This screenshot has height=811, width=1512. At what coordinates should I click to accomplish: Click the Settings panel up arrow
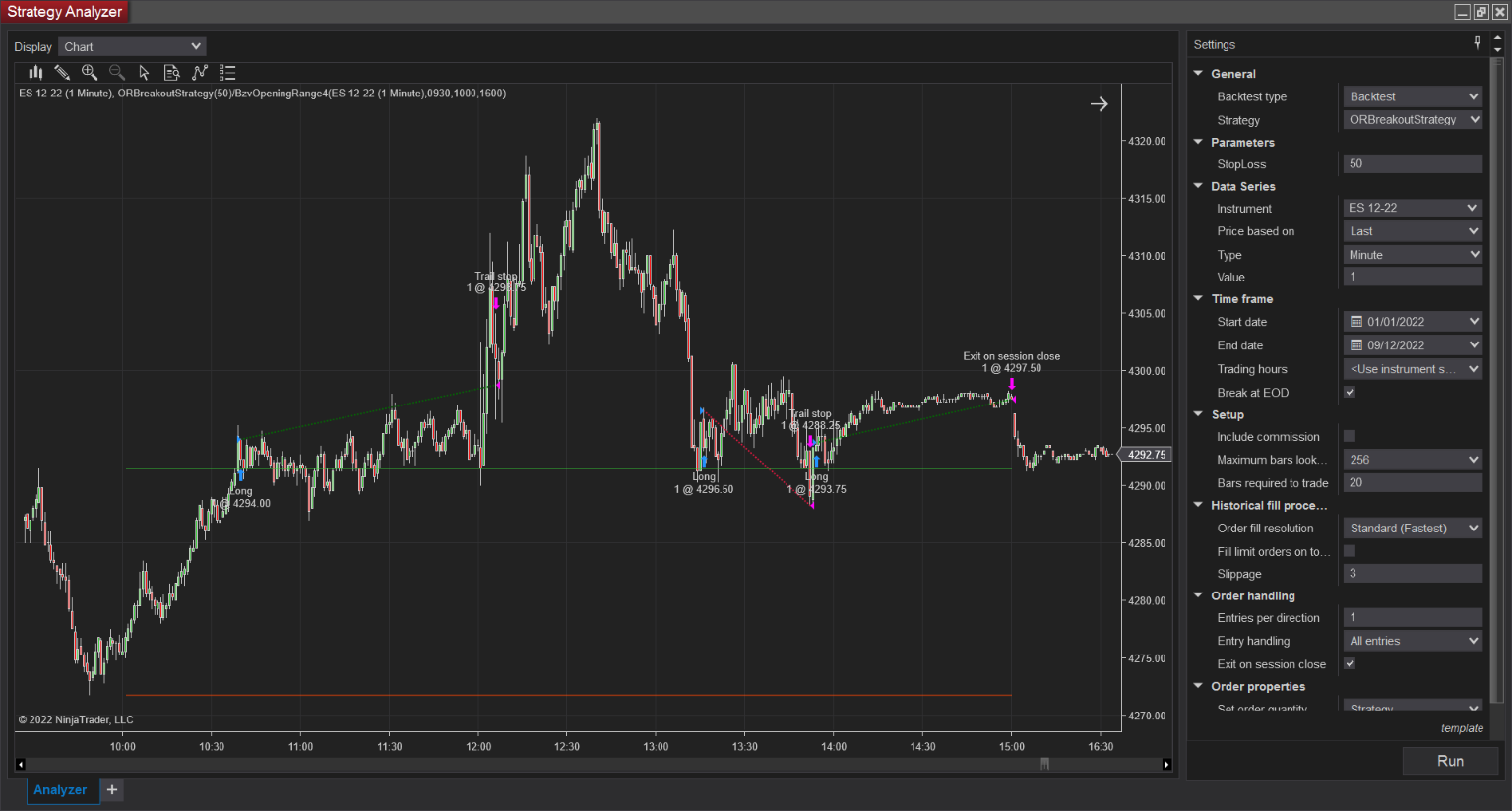click(1498, 38)
